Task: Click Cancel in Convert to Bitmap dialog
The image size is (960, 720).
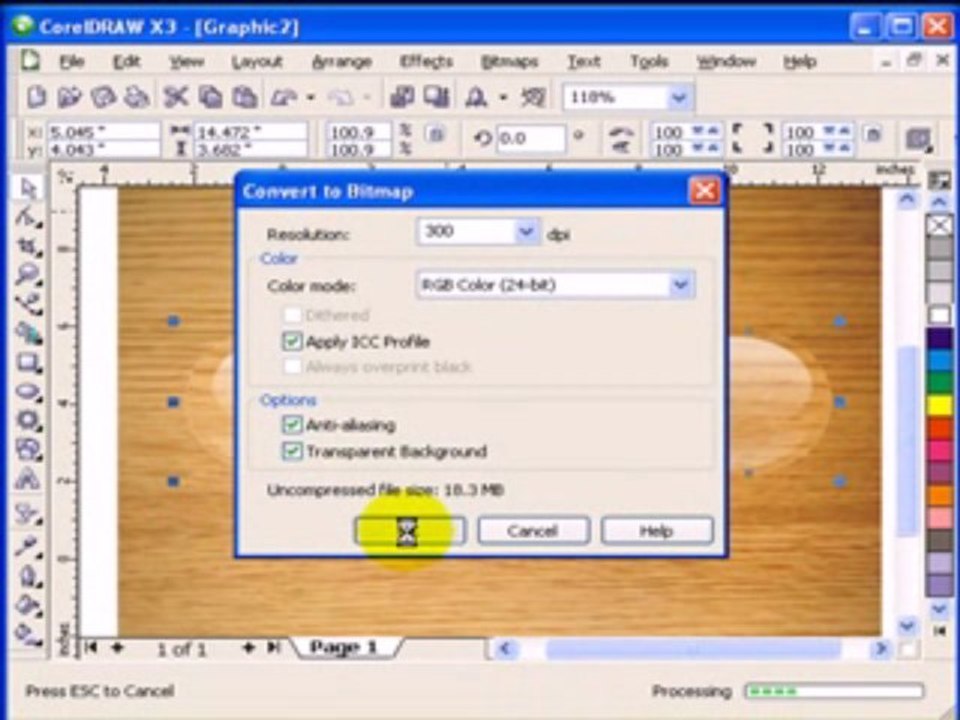Action: pos(533,531)
